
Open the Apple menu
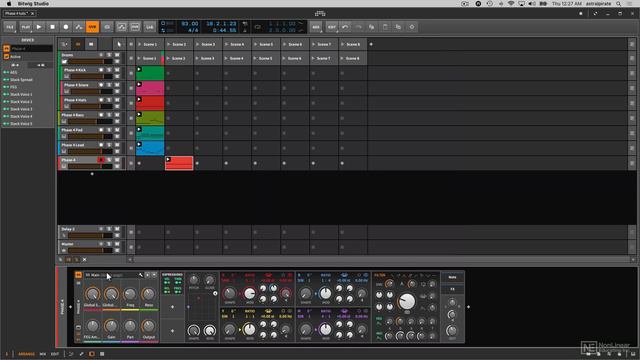coord(9,3)
